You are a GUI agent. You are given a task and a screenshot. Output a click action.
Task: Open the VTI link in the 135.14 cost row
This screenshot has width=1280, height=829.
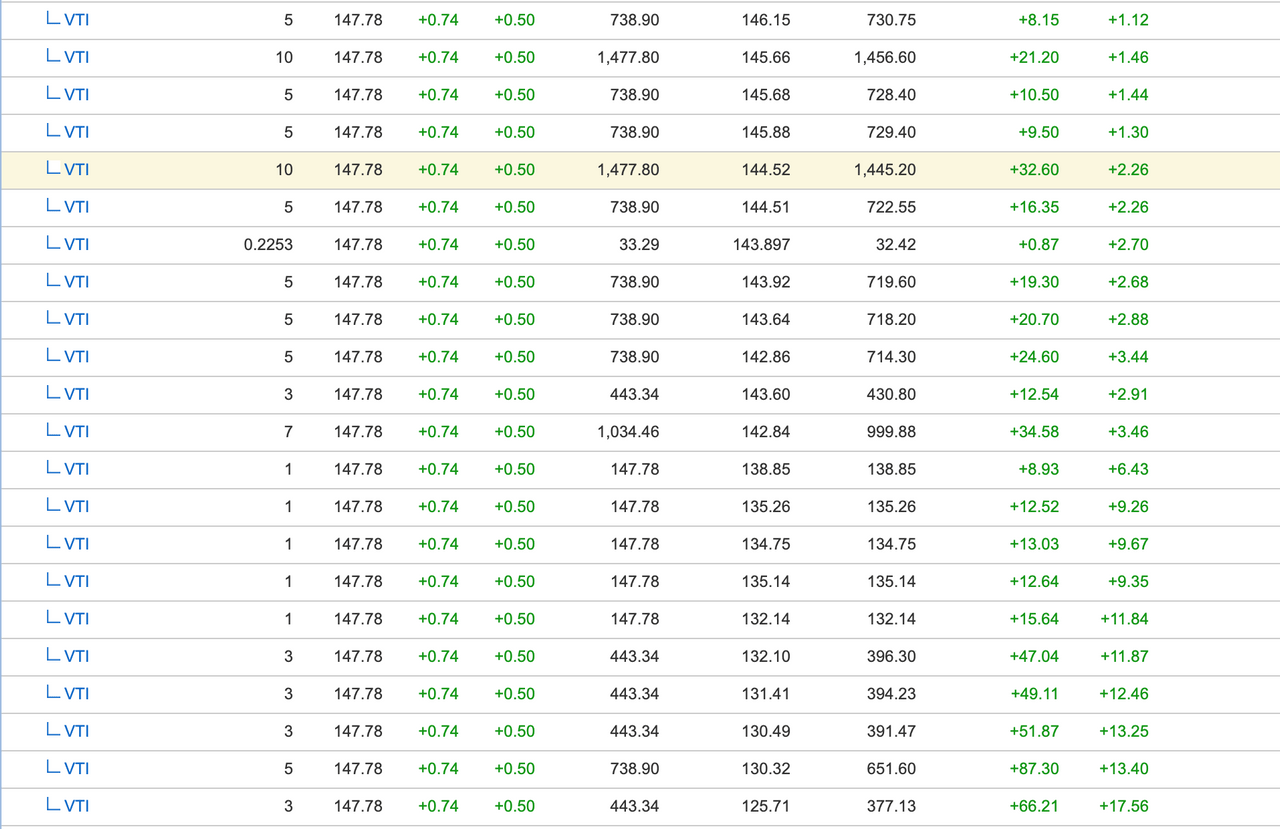76,581
